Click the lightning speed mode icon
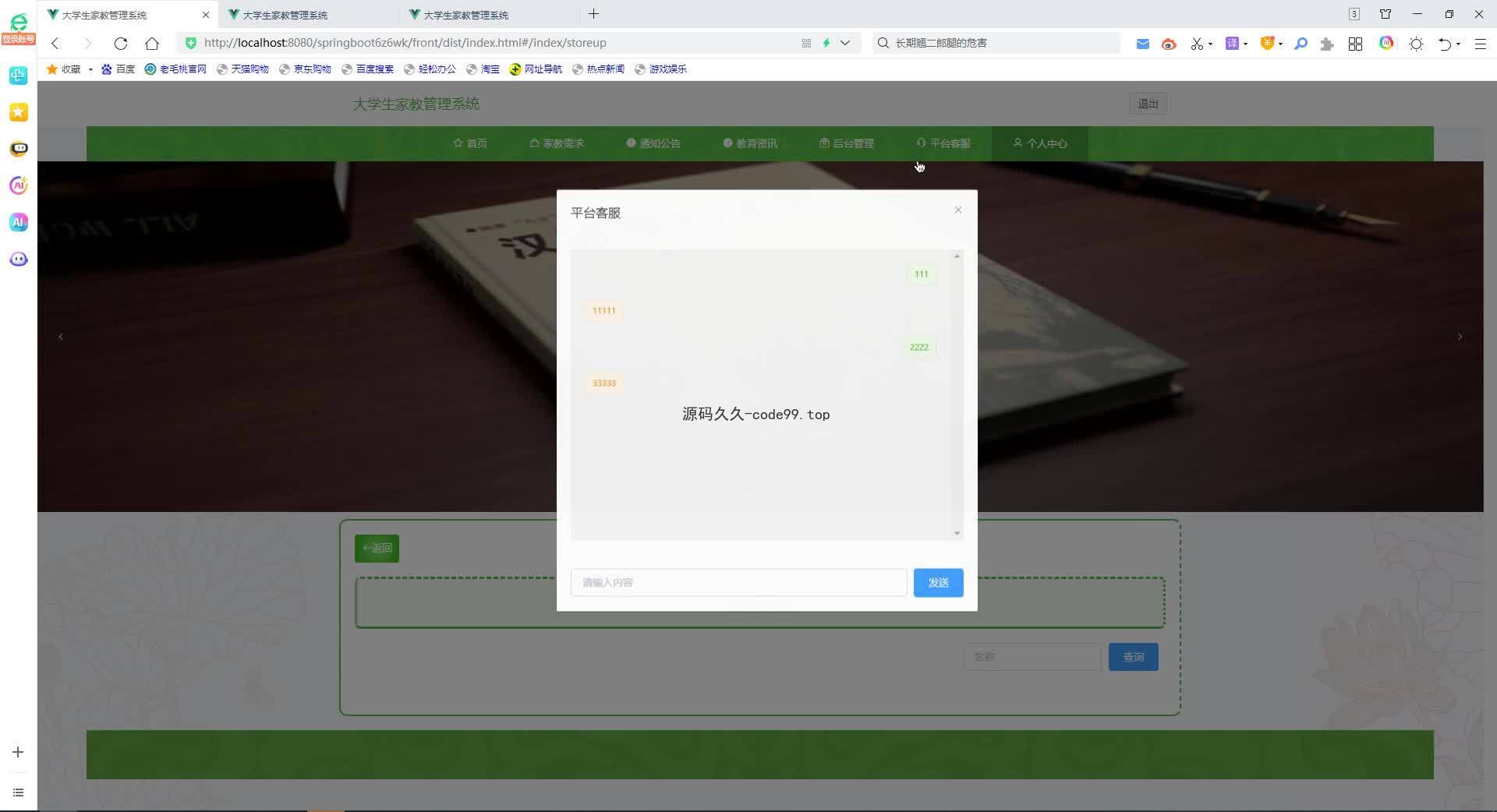The height and width of the screenshot is (812, 1497). point(826,43)
